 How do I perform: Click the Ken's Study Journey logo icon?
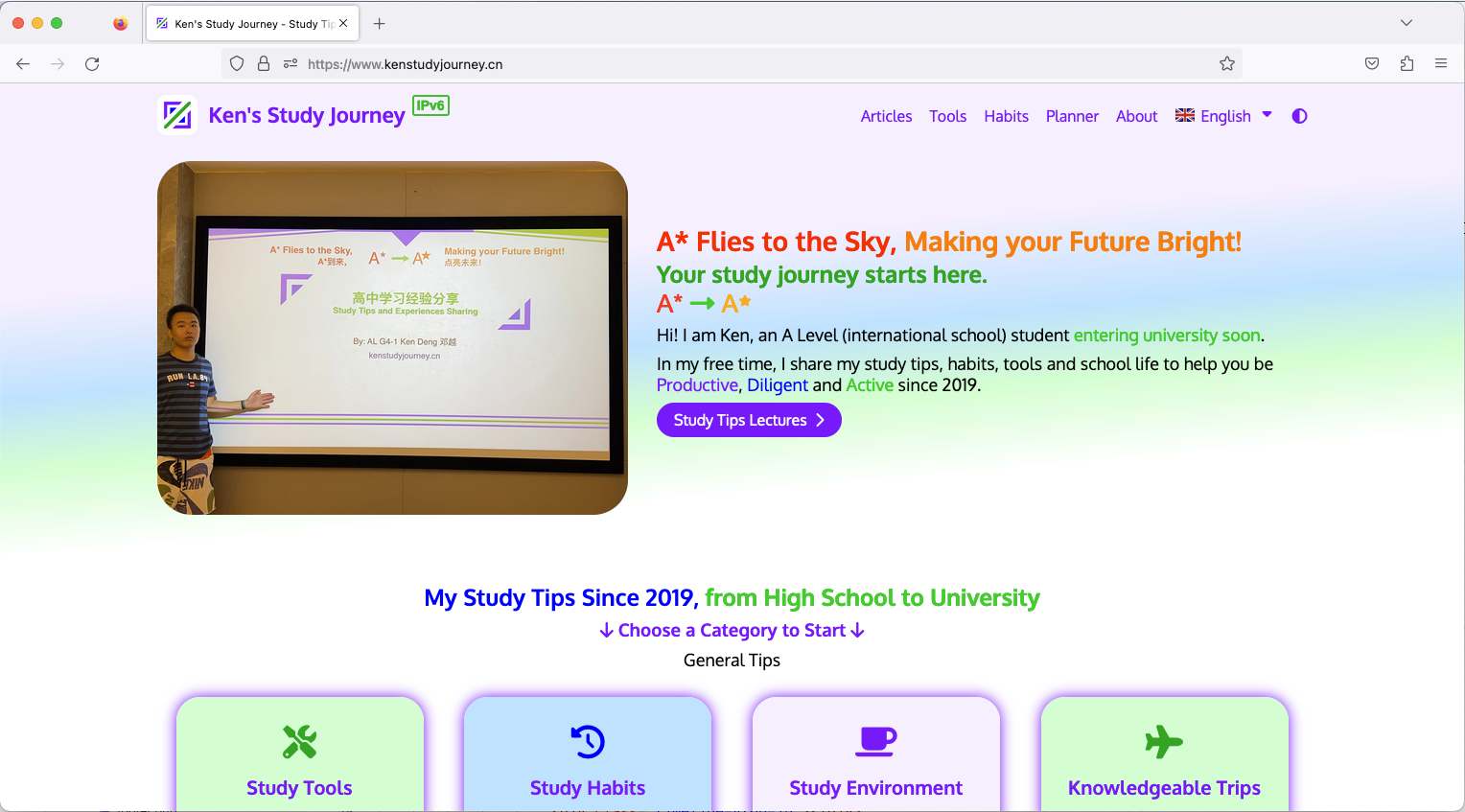point(177,116)
